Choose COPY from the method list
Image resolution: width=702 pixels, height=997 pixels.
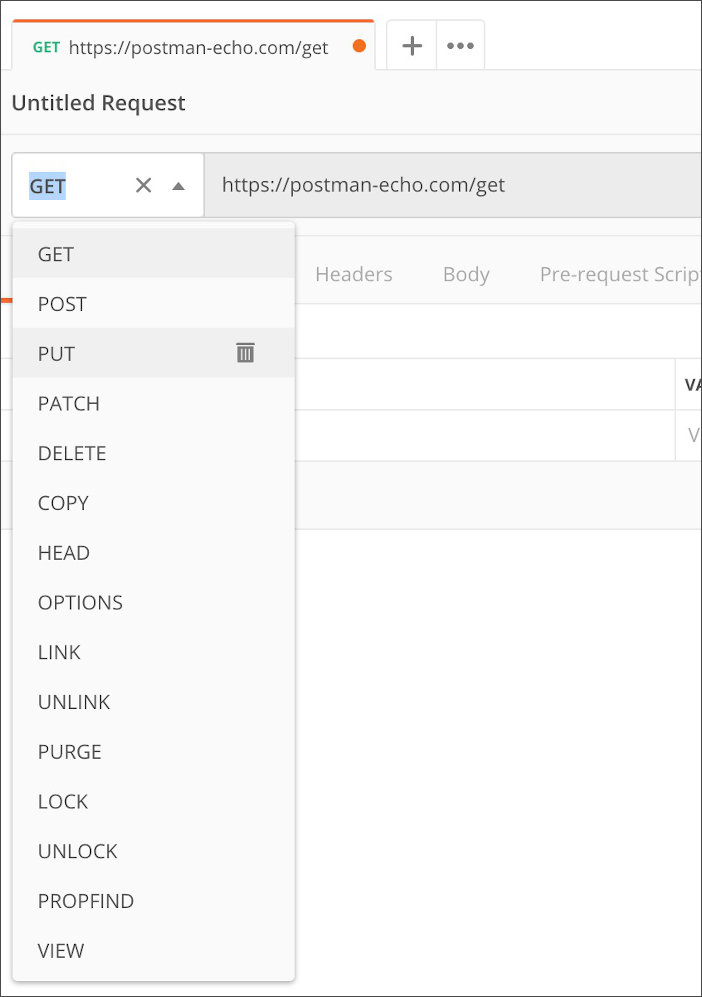[153, 502]
